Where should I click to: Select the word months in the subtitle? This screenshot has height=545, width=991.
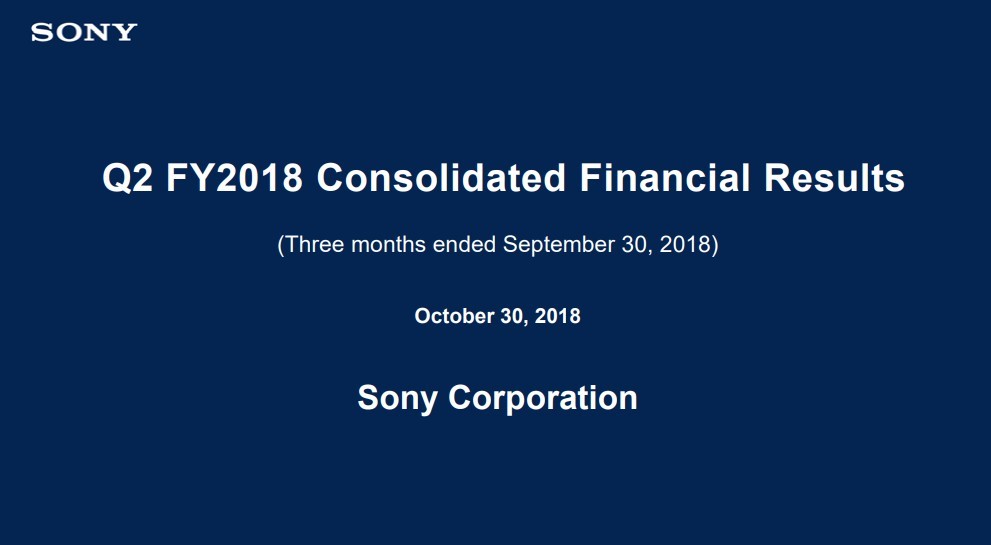click(389, 245)
